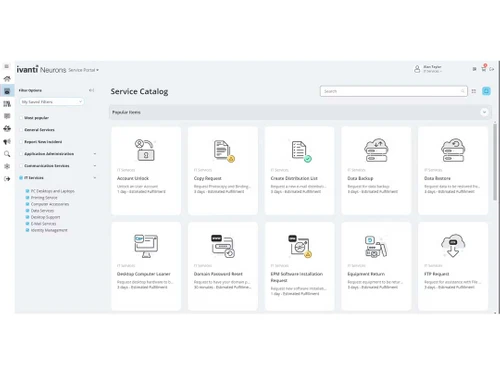Click the magnifier inside the Search box
The image size is (500, 375).
coord(463,91)
